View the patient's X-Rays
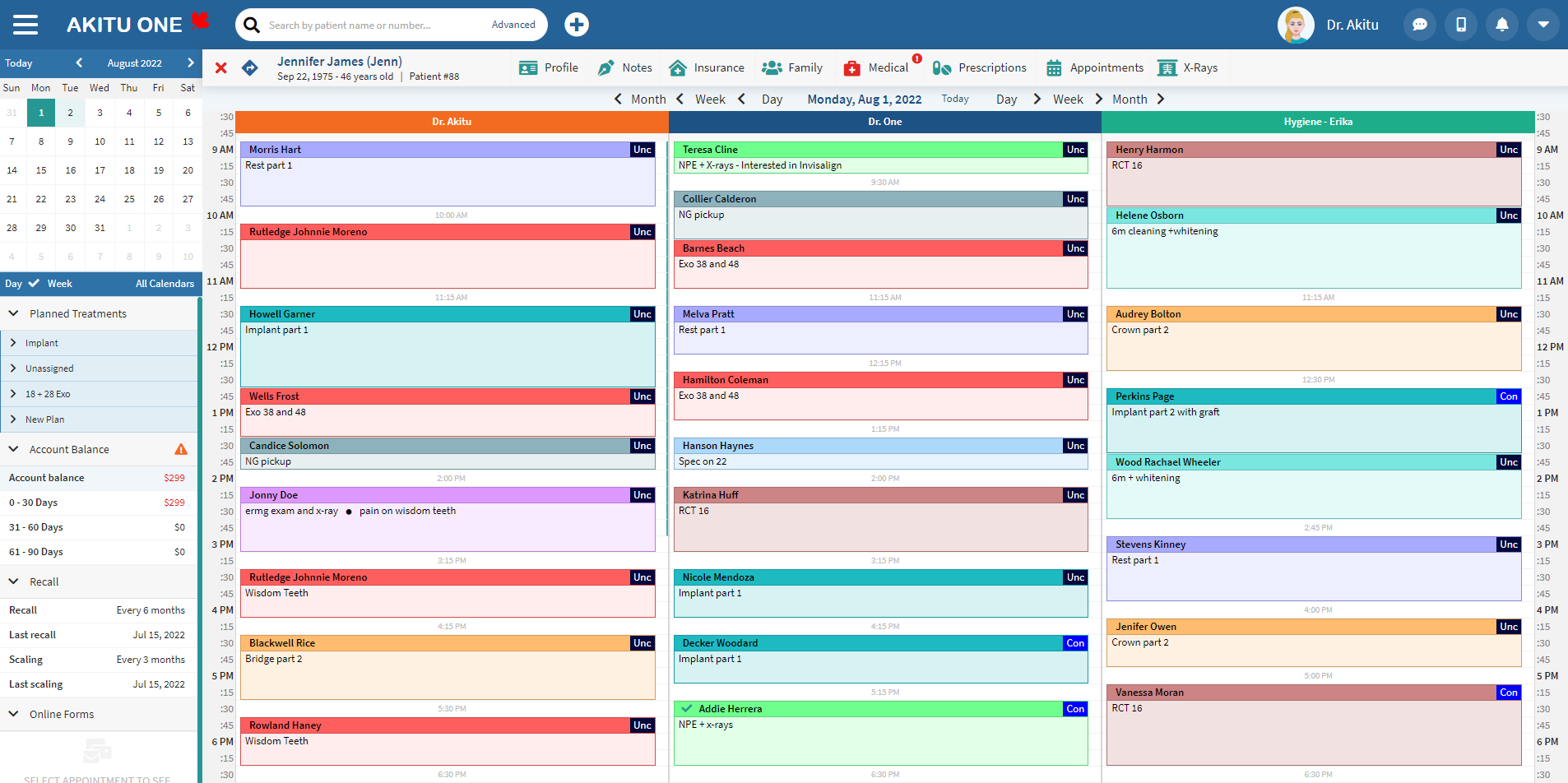Image resolution: width=1568 pixels, height=783 pixels. 1188,67
